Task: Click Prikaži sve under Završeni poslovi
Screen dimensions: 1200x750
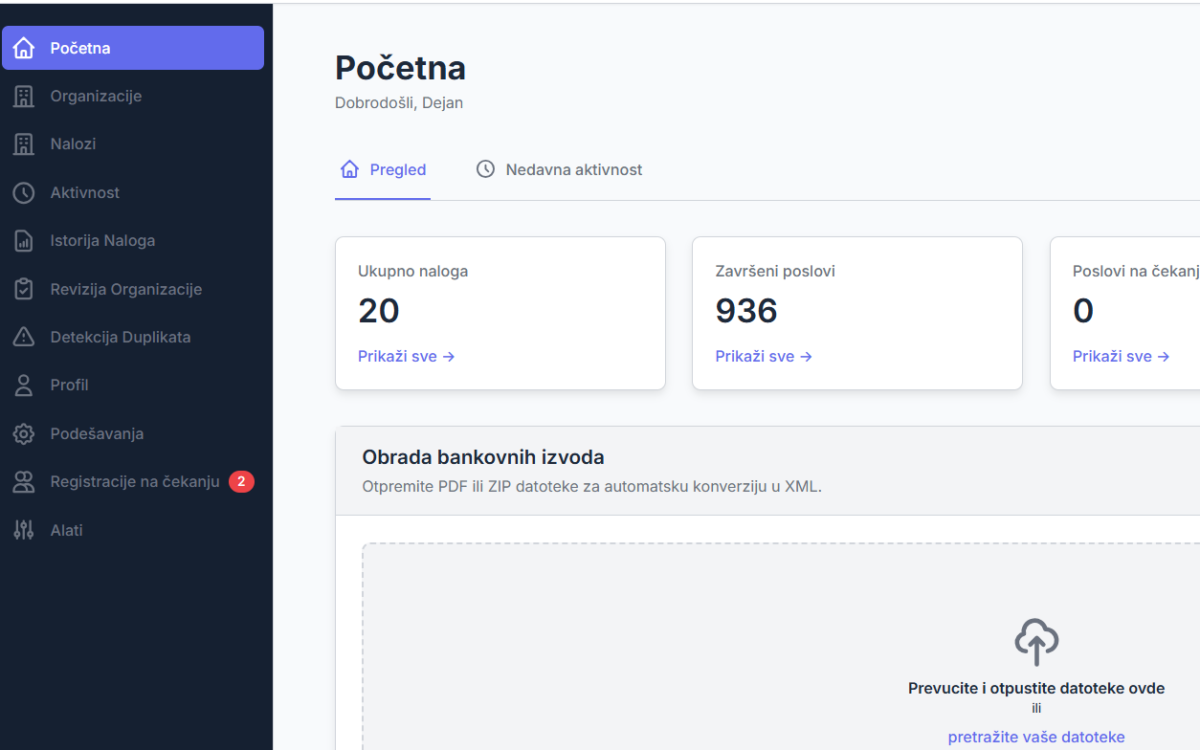Action: (763, 356)
